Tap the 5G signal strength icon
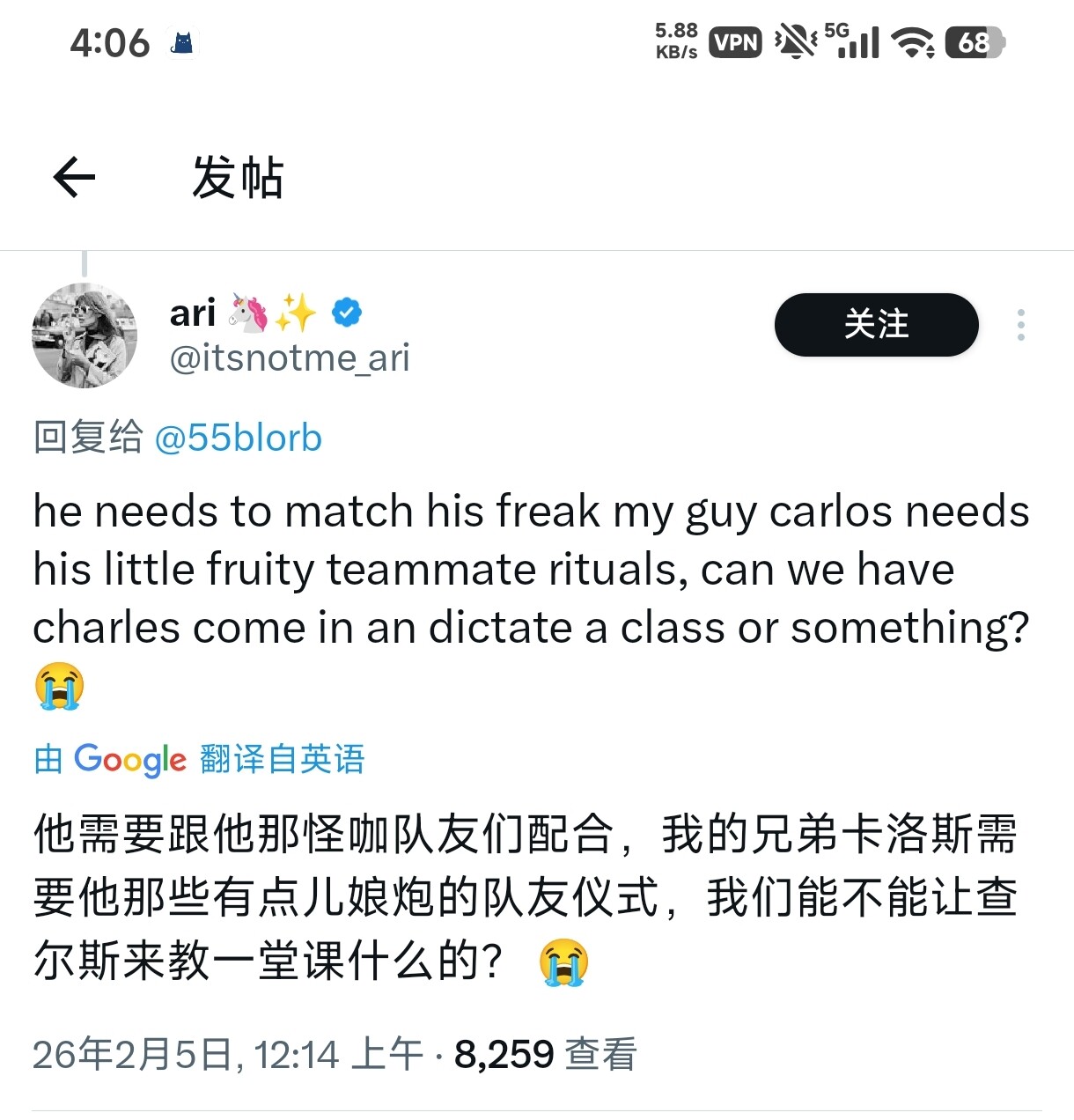 click(852, 41)
